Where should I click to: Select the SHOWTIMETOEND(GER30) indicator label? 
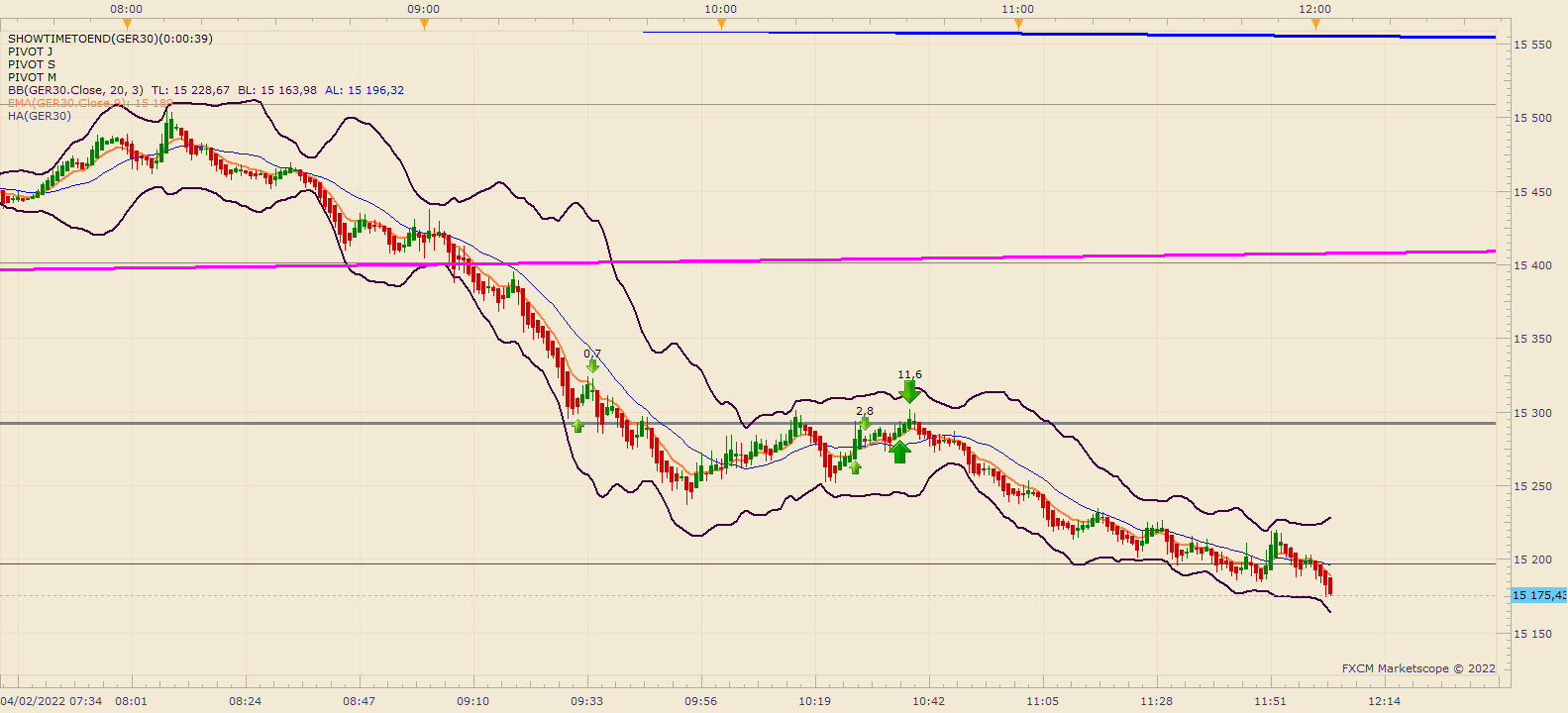coord(110,39)
